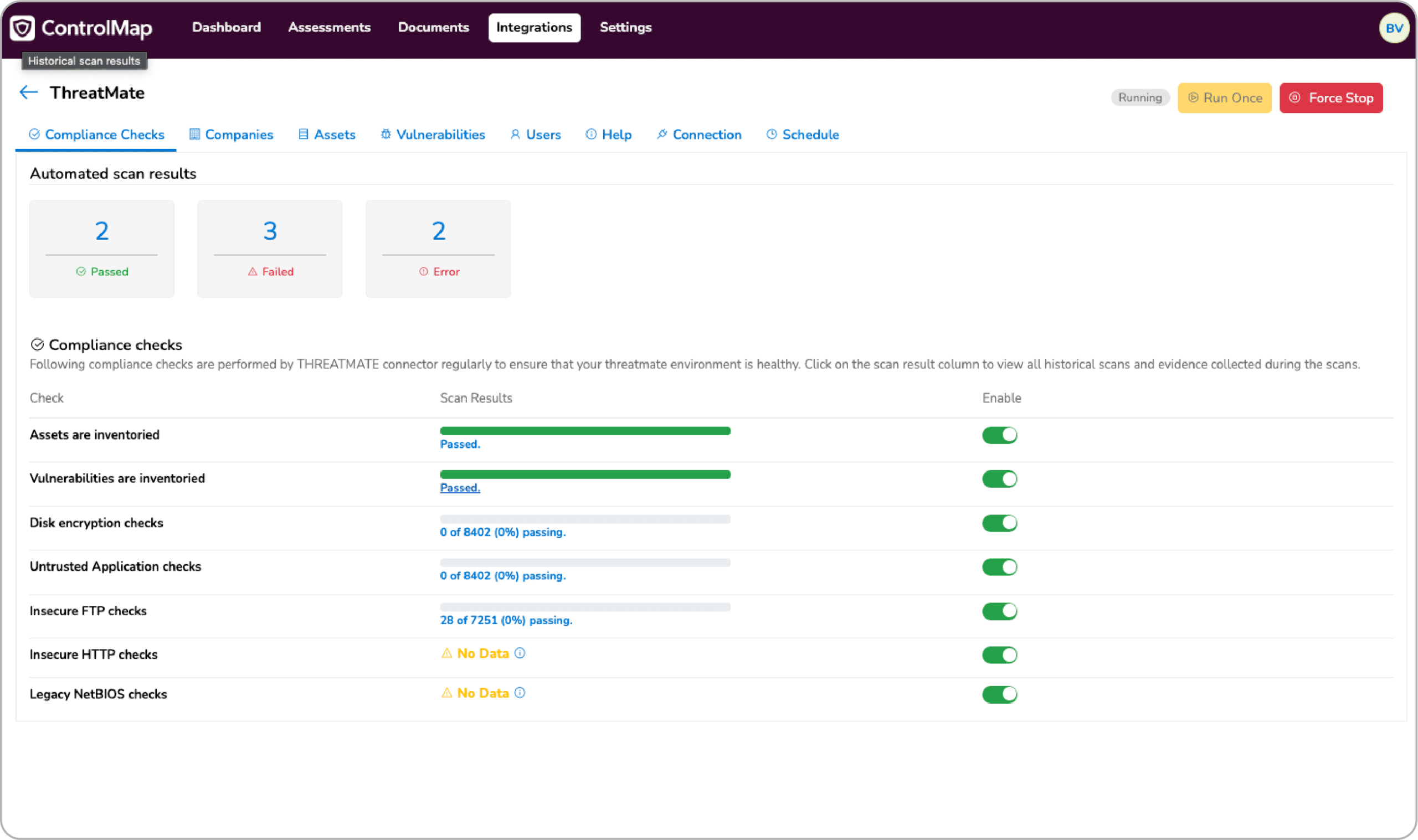Click the Error count card showing 2
This screenshot has width=1418, height=840.
pyautogui.click(x=438, y=249)
